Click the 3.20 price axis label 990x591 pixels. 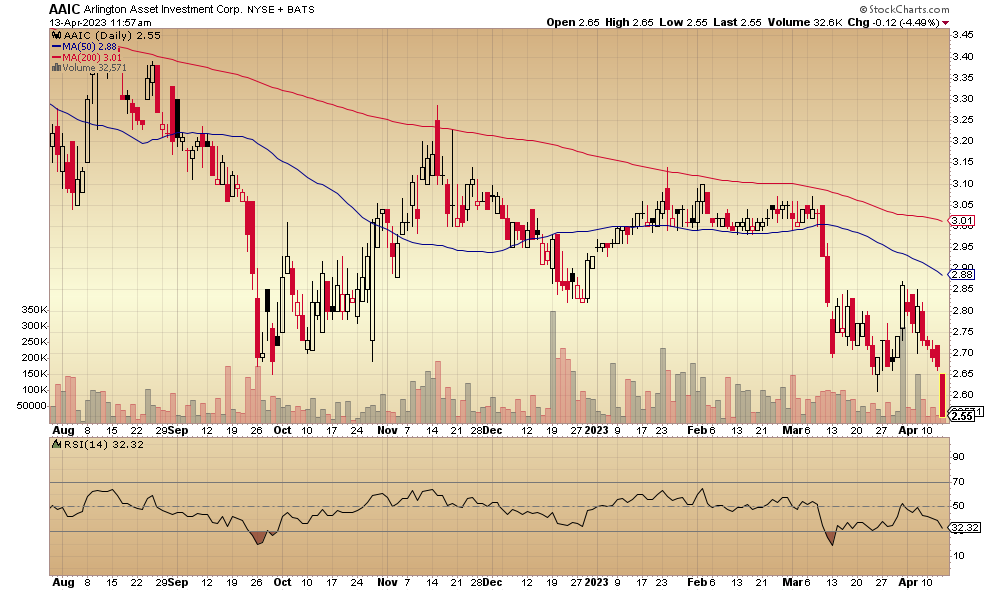pyautogui.click(x=963, y=141)
